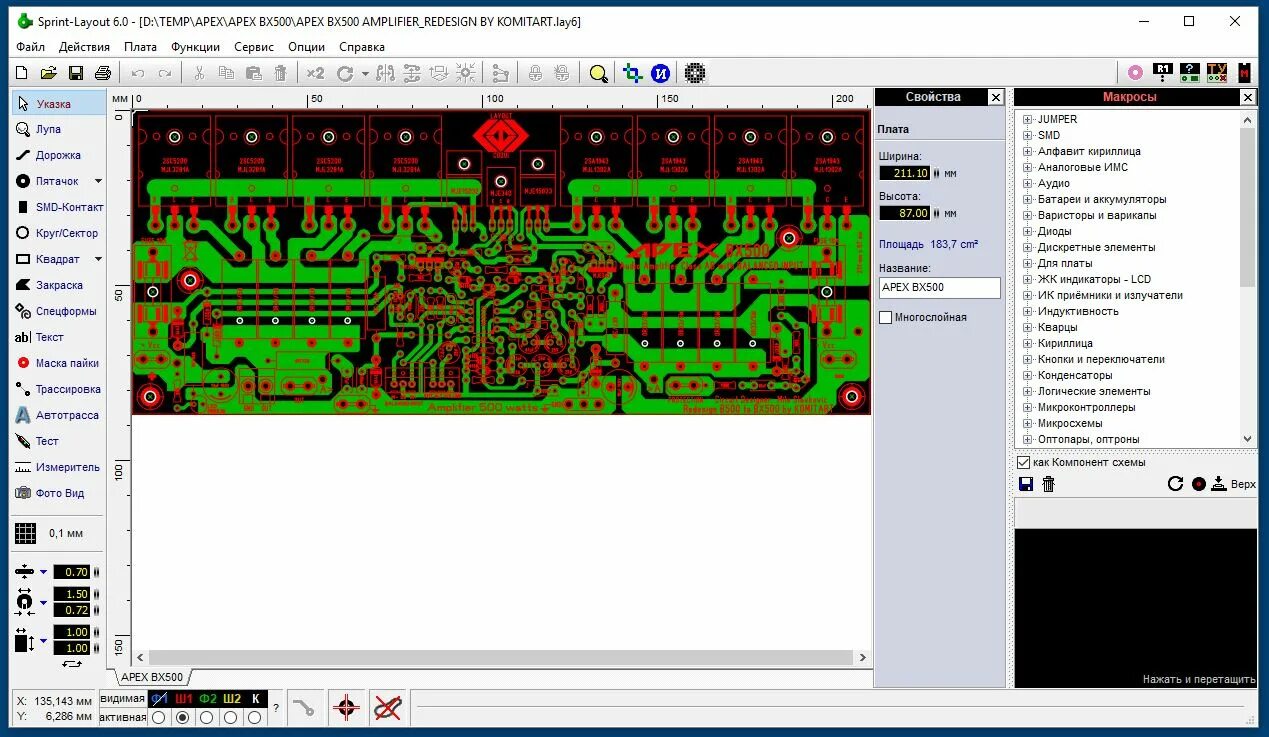1269x737 pixels.
Task: Toggle Многослойная multilayer checkbox
Action: pos(885,317)
